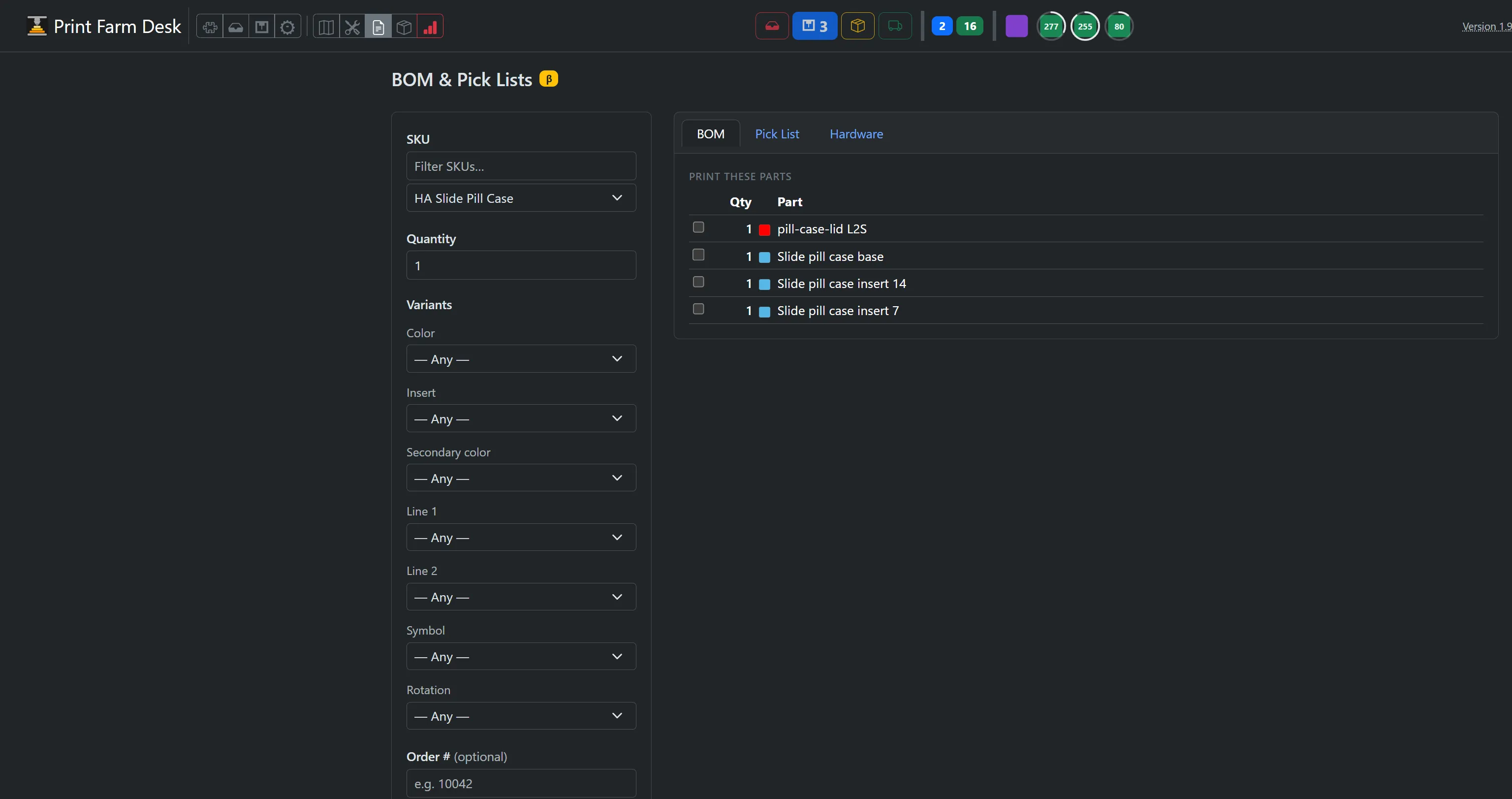The width and height of the screenshot is (1512, 799).
Task: Open the Color variant dropdown
Action: point(521,359)
